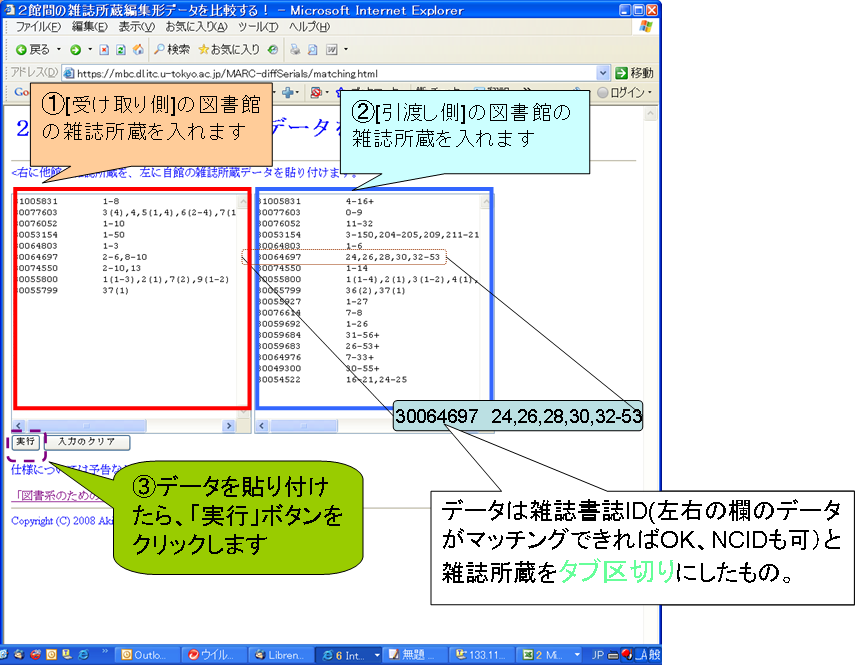This screenshot has height=665, width=855.
Task: Click the JP language indicator in taskbar
Action: coord(598,655)
